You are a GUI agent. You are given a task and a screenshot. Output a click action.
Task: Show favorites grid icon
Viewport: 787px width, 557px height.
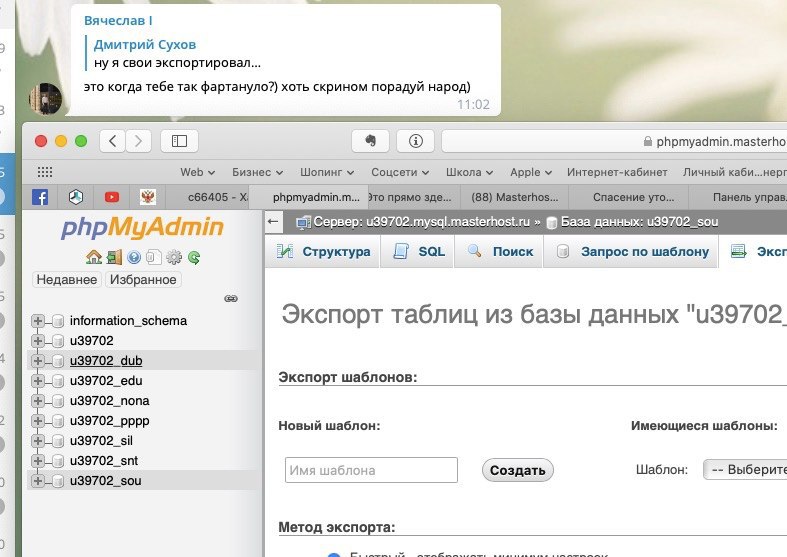pos(45,172)
